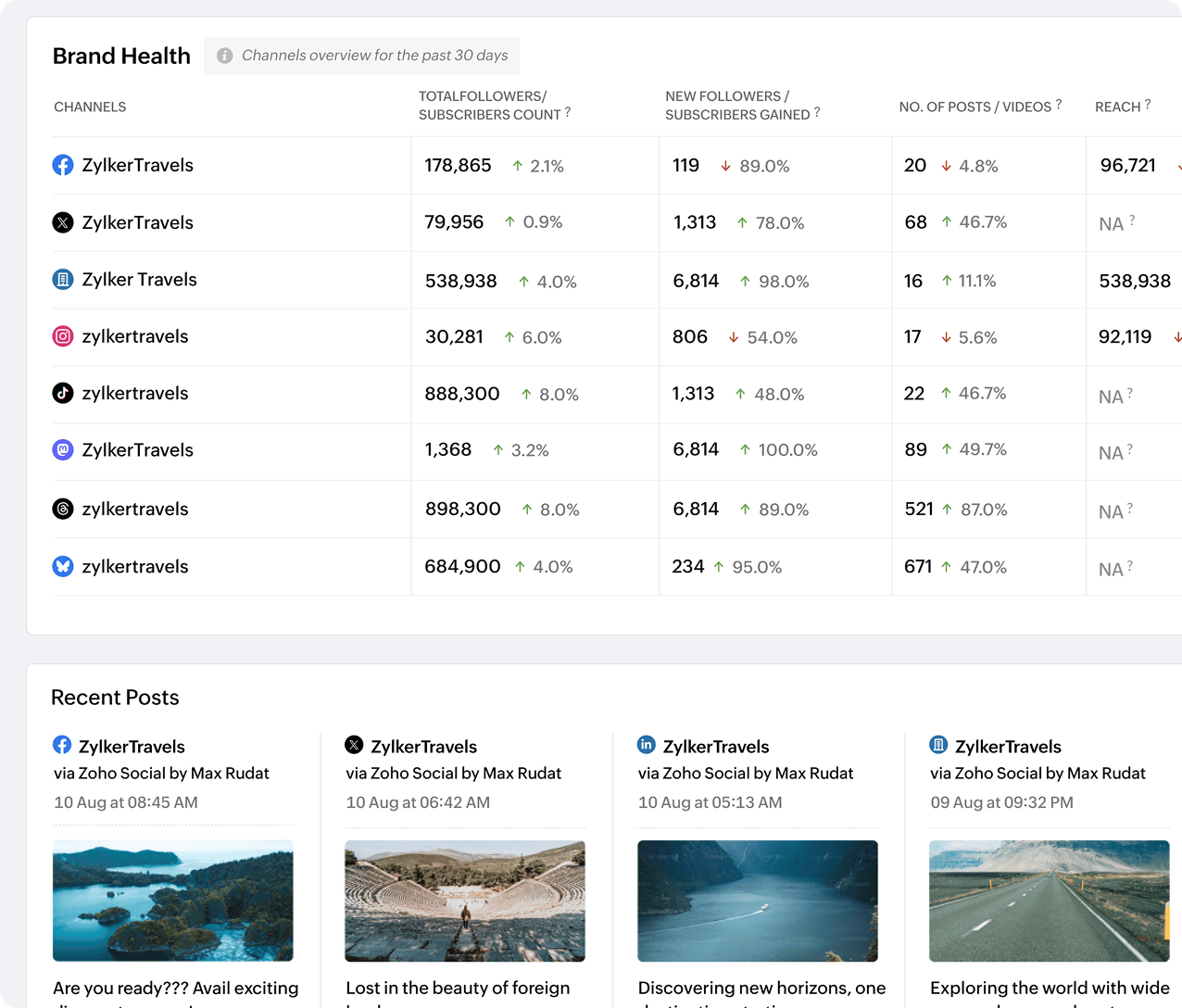Click the Facebook icon in ZylkerTravels channel row
Screen dimensions: 1182x1008
[x=63, y=166]
